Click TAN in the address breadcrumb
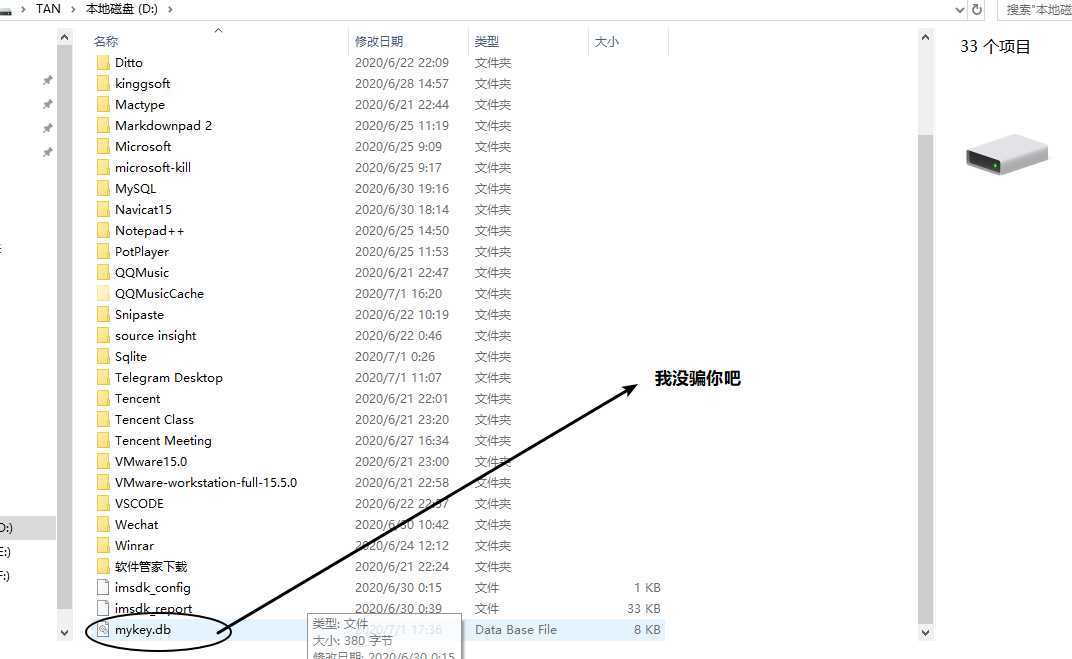 [x=48, y=9]
